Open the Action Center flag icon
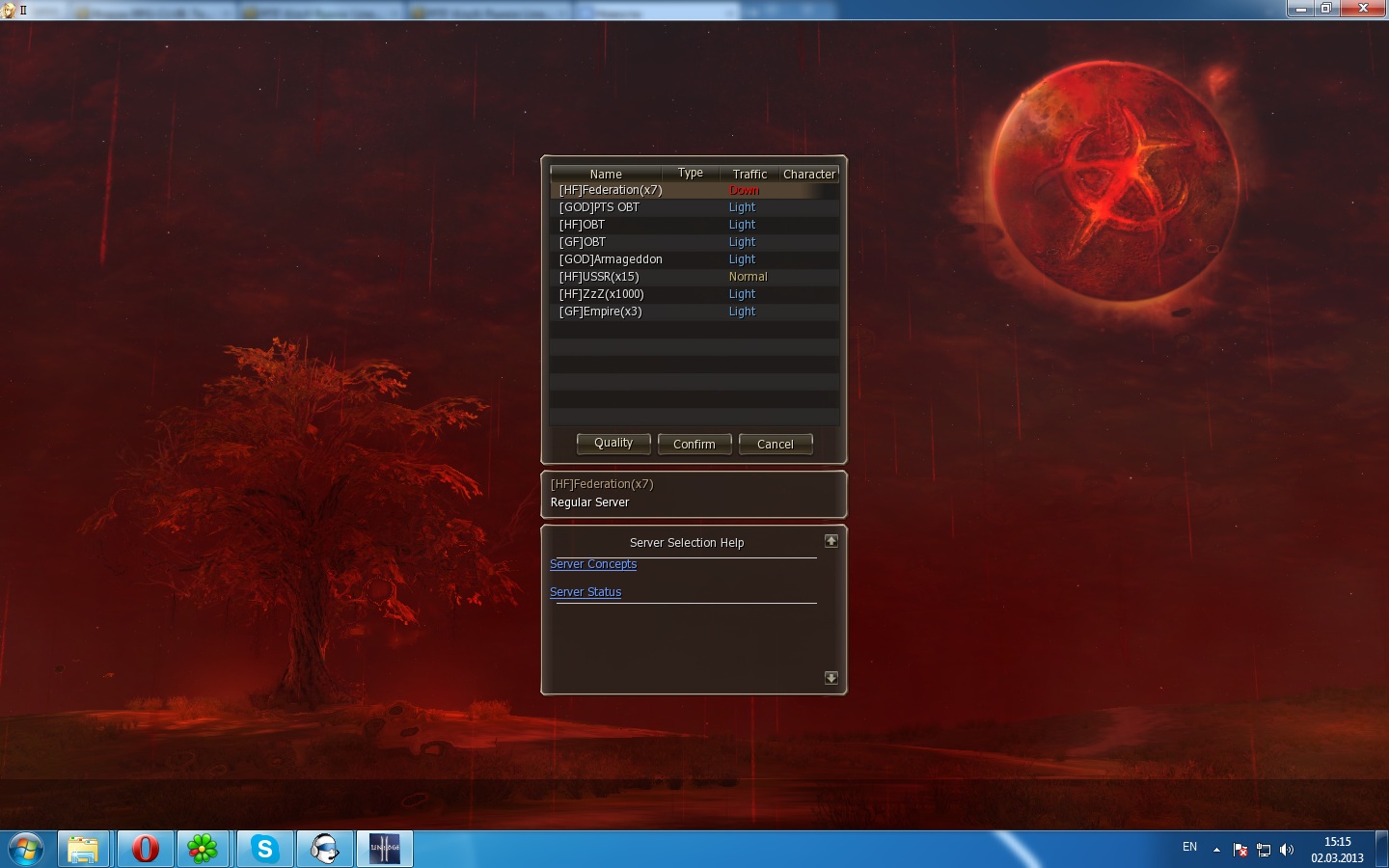The height and width of the screenshot is (868, 1389). click(1240, 850)
